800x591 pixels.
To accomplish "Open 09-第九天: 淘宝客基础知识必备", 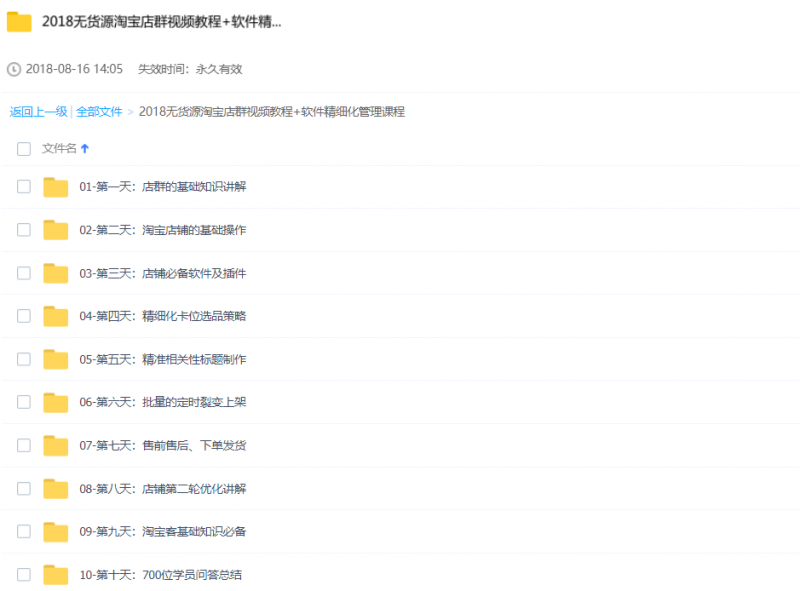I will pos(163,532).
